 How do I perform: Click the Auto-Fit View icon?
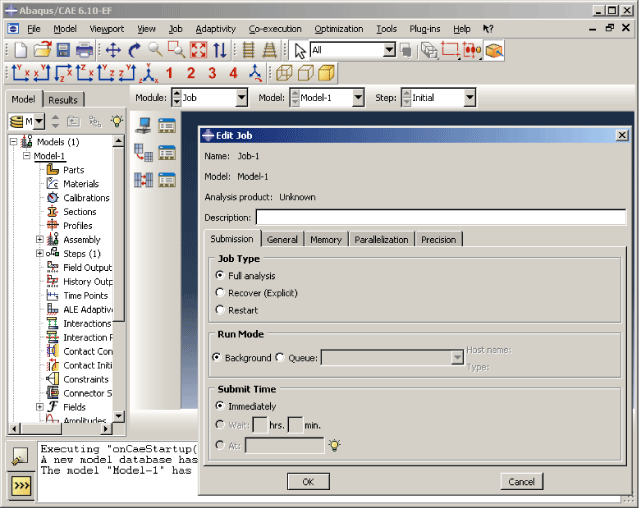(198, 50)
